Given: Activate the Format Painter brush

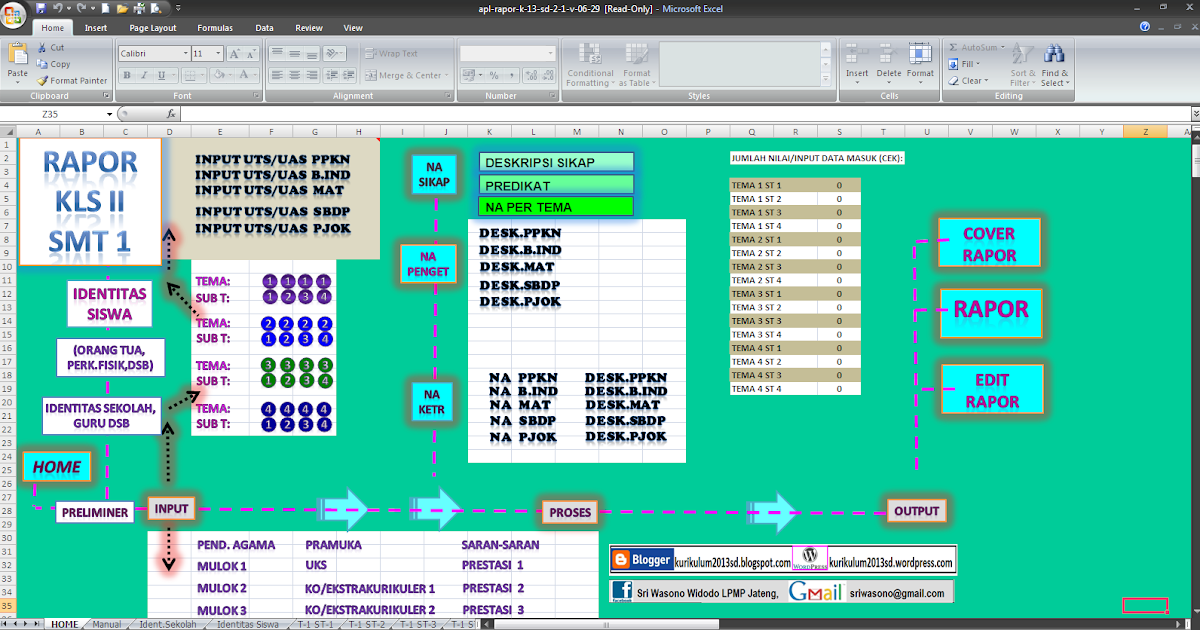Looking at the screenshot, I should pyautogui.click(x=72, y=80).
